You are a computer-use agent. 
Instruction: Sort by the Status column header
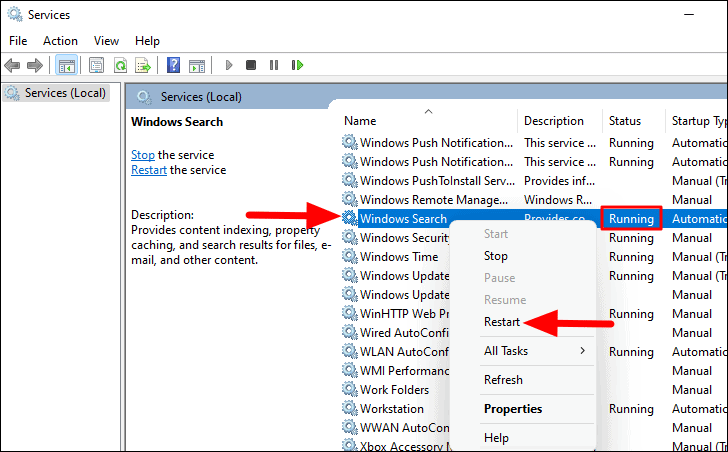625,121
